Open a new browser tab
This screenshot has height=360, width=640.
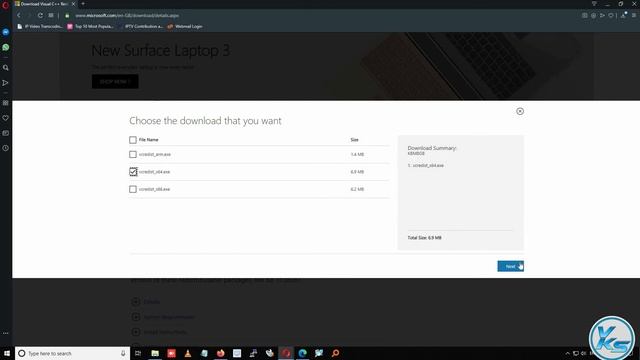coord(83,4)
